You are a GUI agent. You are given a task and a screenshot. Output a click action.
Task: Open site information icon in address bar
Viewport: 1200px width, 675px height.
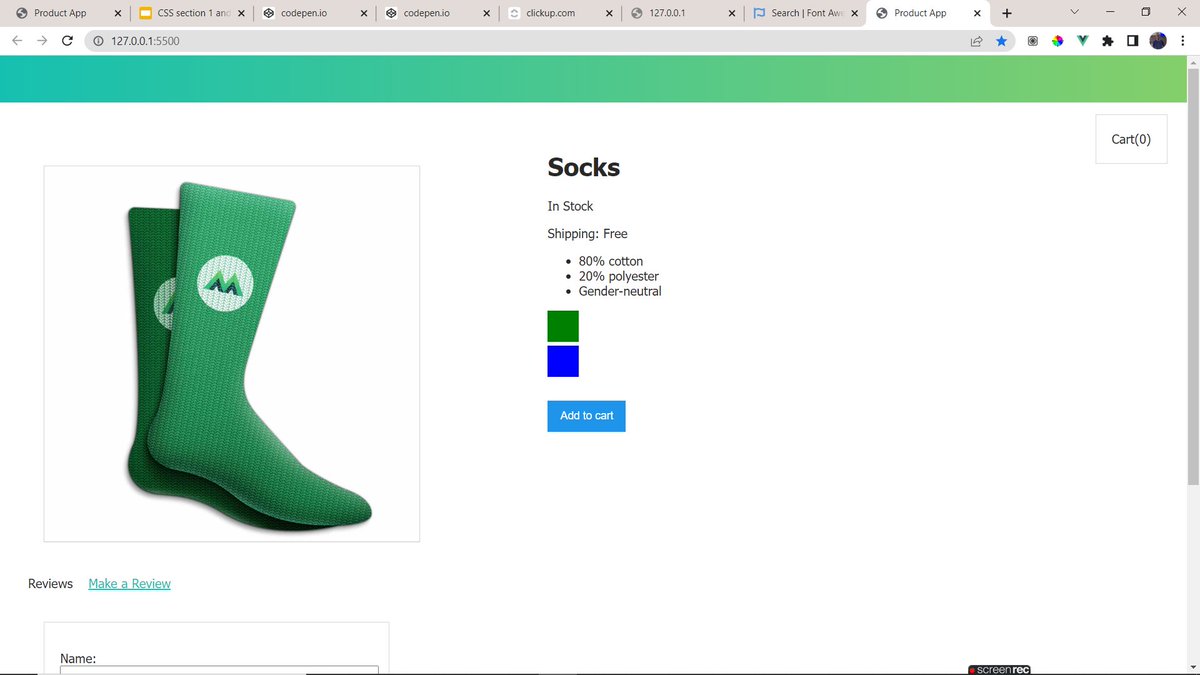tap(98, 41)
